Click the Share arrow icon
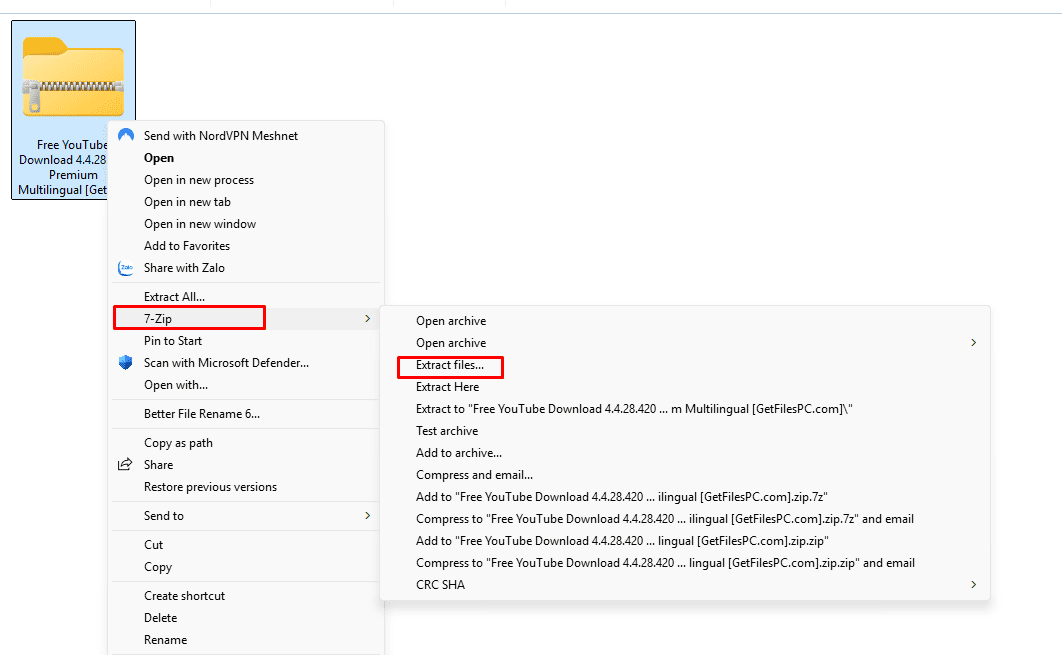This screenshot has width=1062, height=655. coord(125,465)
